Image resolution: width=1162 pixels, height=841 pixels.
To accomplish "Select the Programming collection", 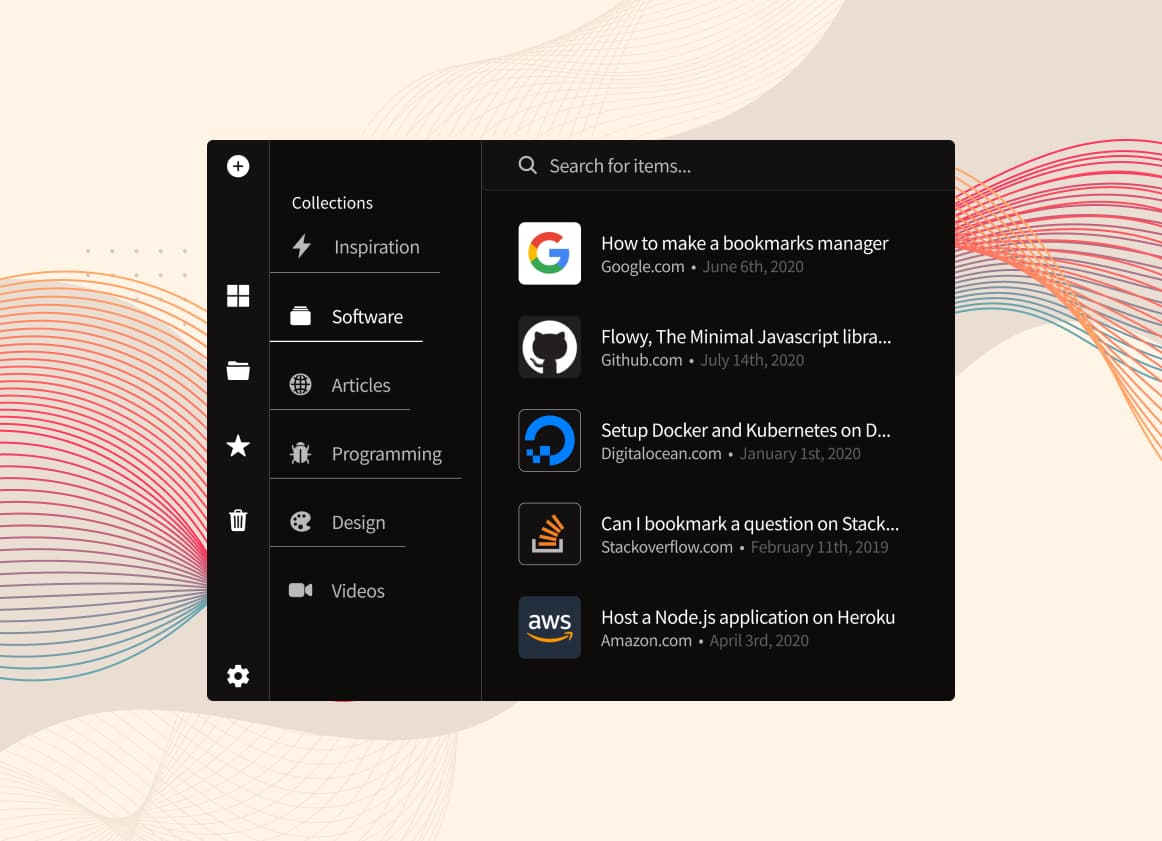I will pos(365,453).
